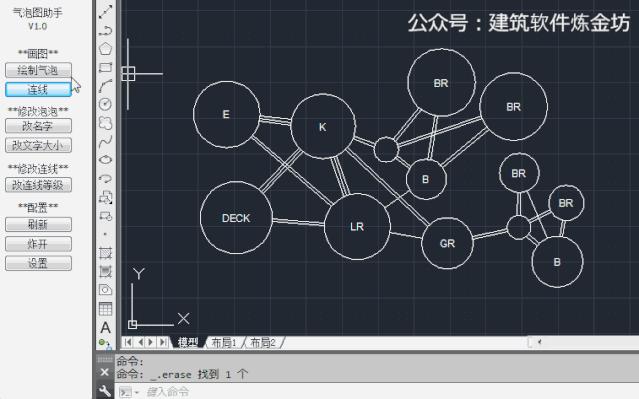The height and width of the screenshot is (399, 639).
Task: Select the Rectangle tool
Action: point(105,67)
